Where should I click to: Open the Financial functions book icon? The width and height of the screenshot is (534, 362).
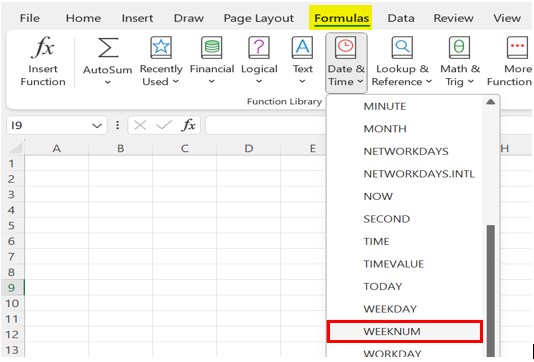(211, 48)
